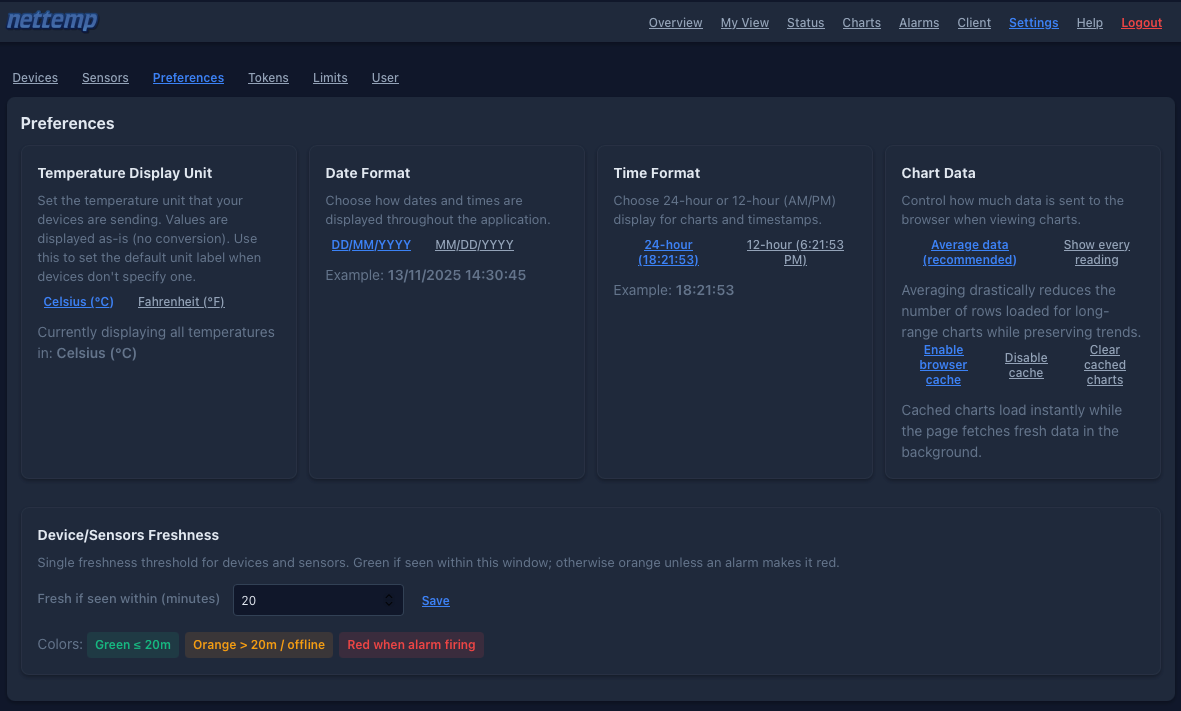Choose MM/DD/YYYY date format
Viewport: 1181px width, 711px height.
(474, 245)
